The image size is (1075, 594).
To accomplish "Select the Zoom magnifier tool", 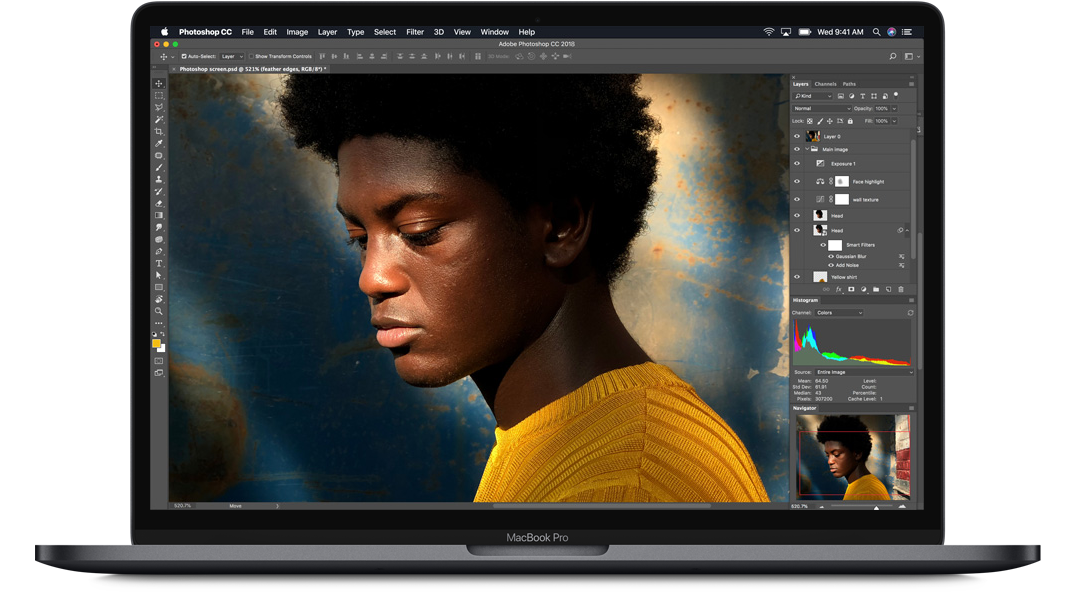I will 158,311.
